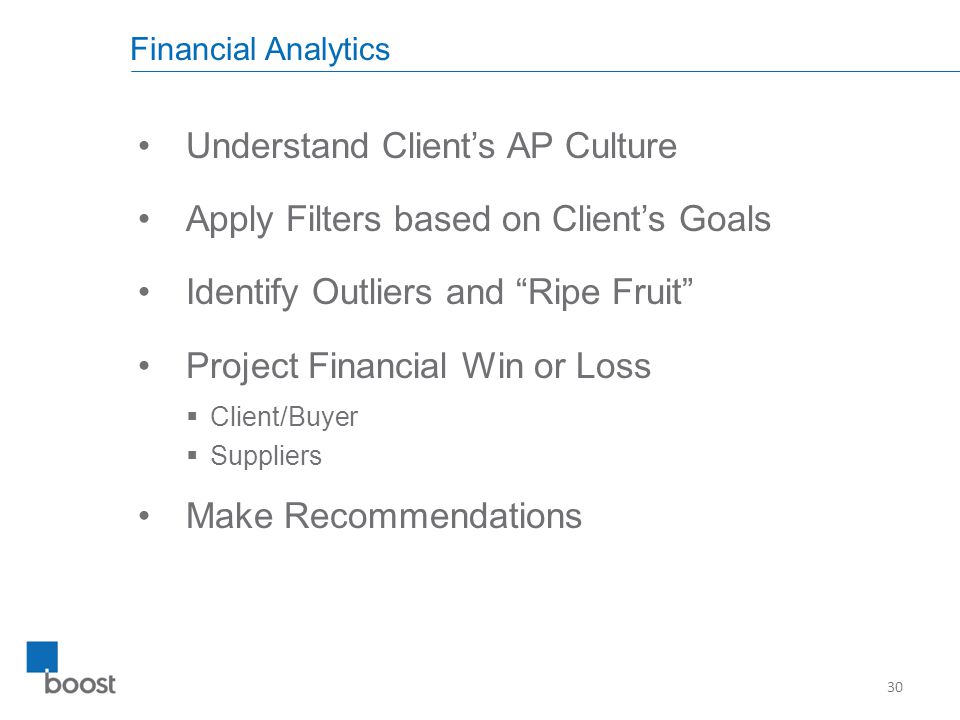The height and width of the screenshot is (720, 960).
Task: Click the bullet dot before Understand Client's
Action: click(x=144, y=146)
